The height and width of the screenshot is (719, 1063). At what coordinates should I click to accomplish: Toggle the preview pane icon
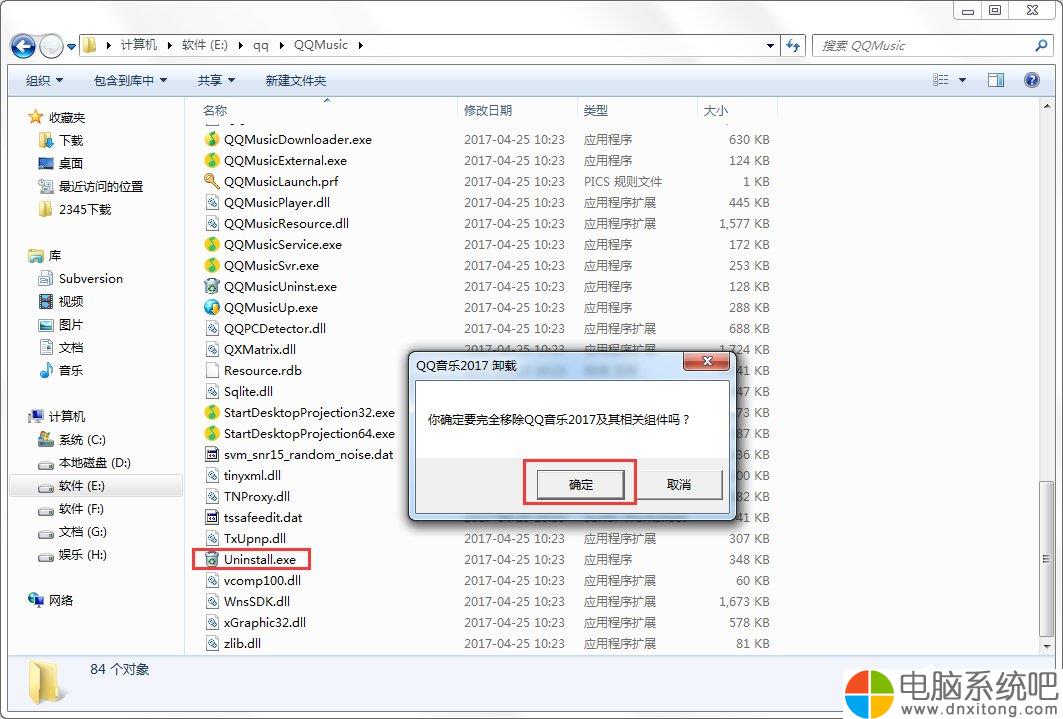(996, 80)
